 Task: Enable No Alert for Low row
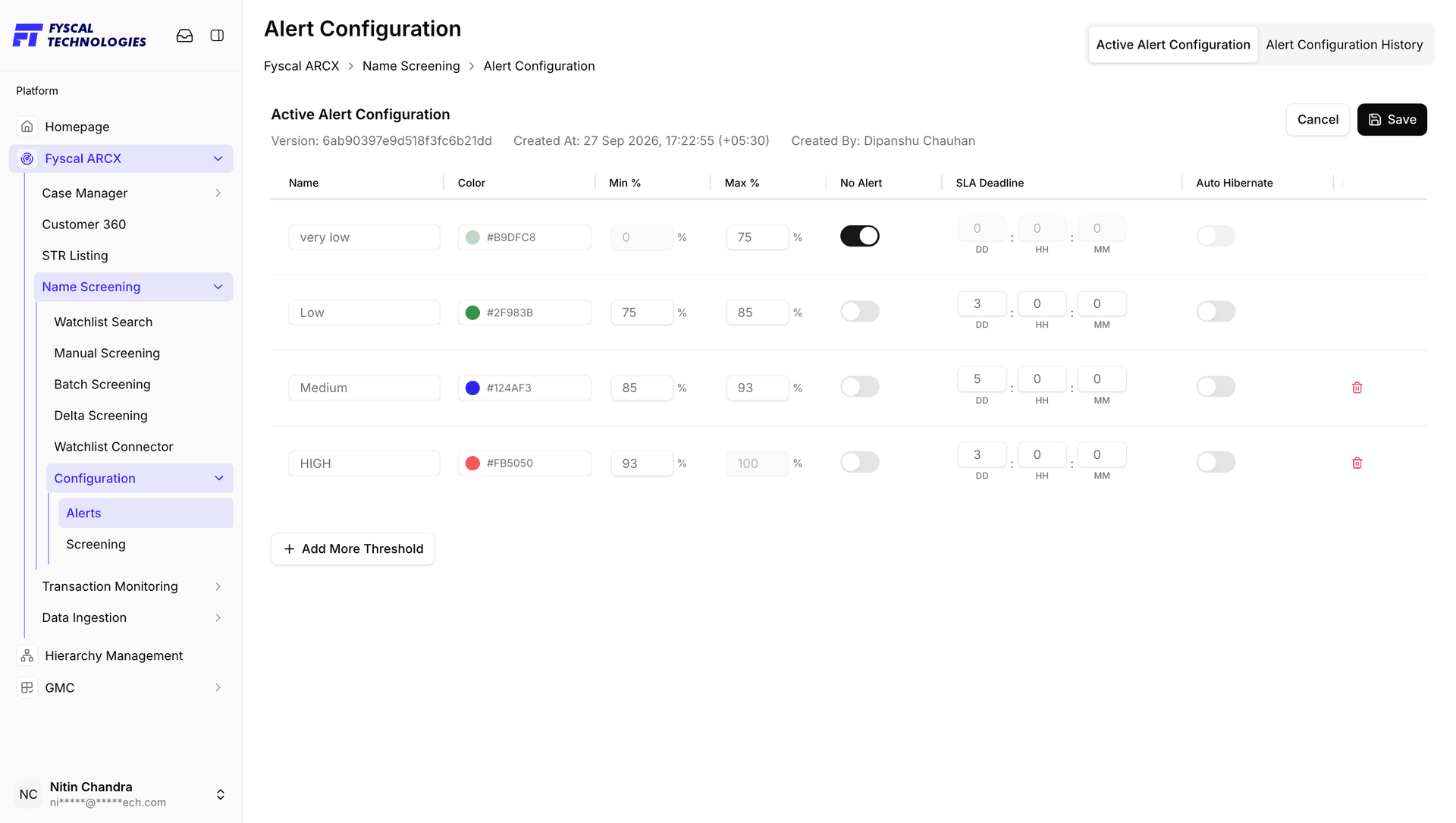pyautogui.click(x=859, y=311)
